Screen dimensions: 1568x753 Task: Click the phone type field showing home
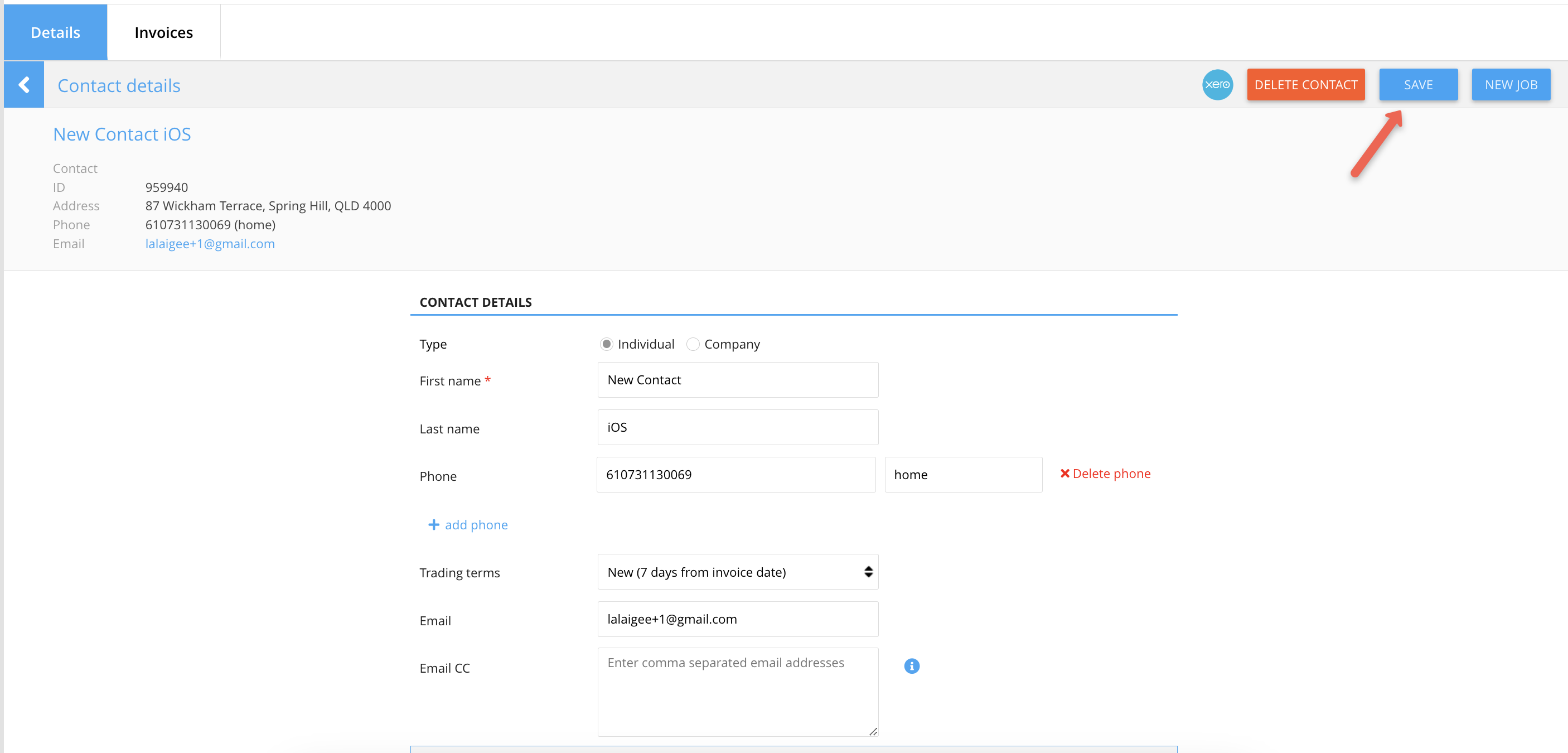tap(962, 475)
